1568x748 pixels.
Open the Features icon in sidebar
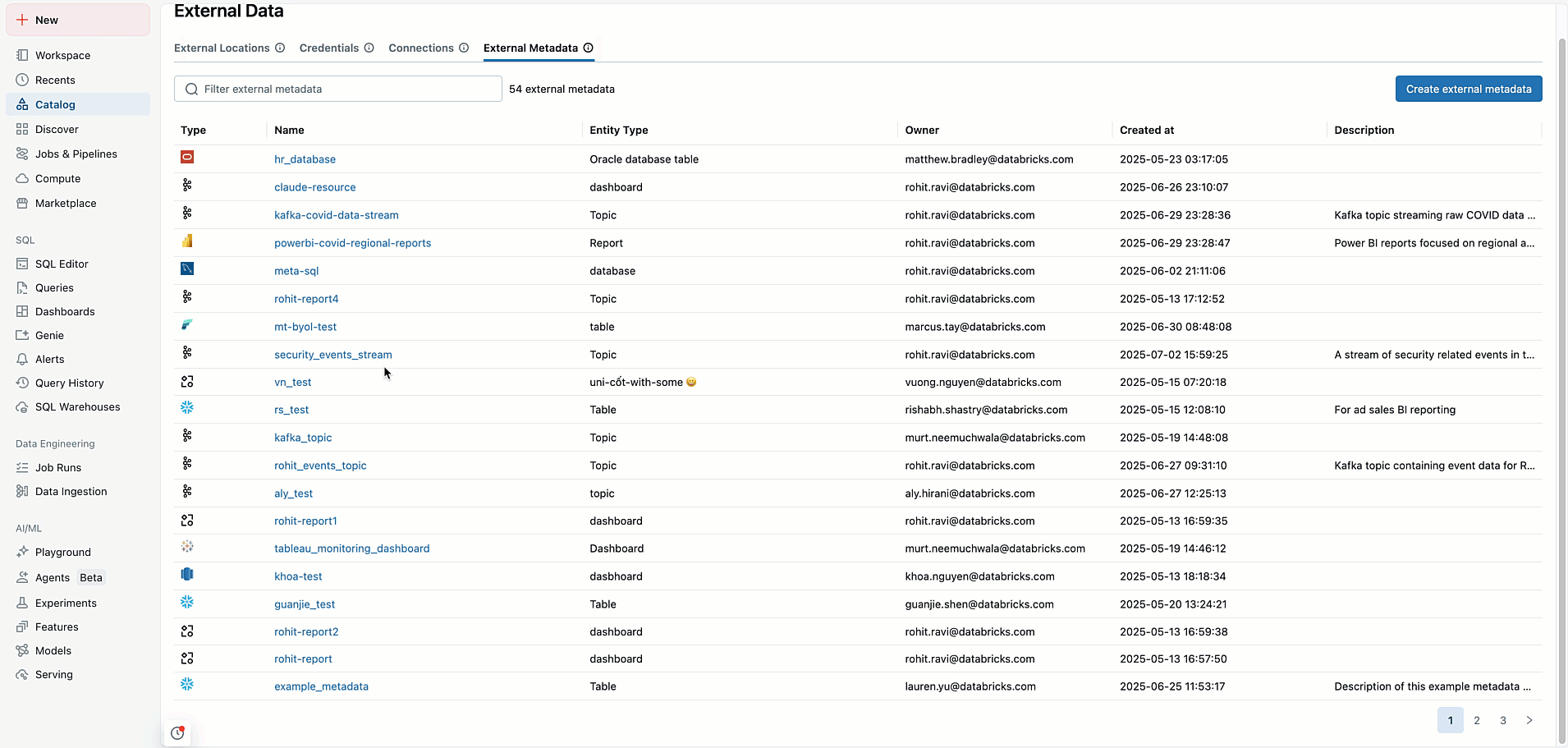(22, 626)
